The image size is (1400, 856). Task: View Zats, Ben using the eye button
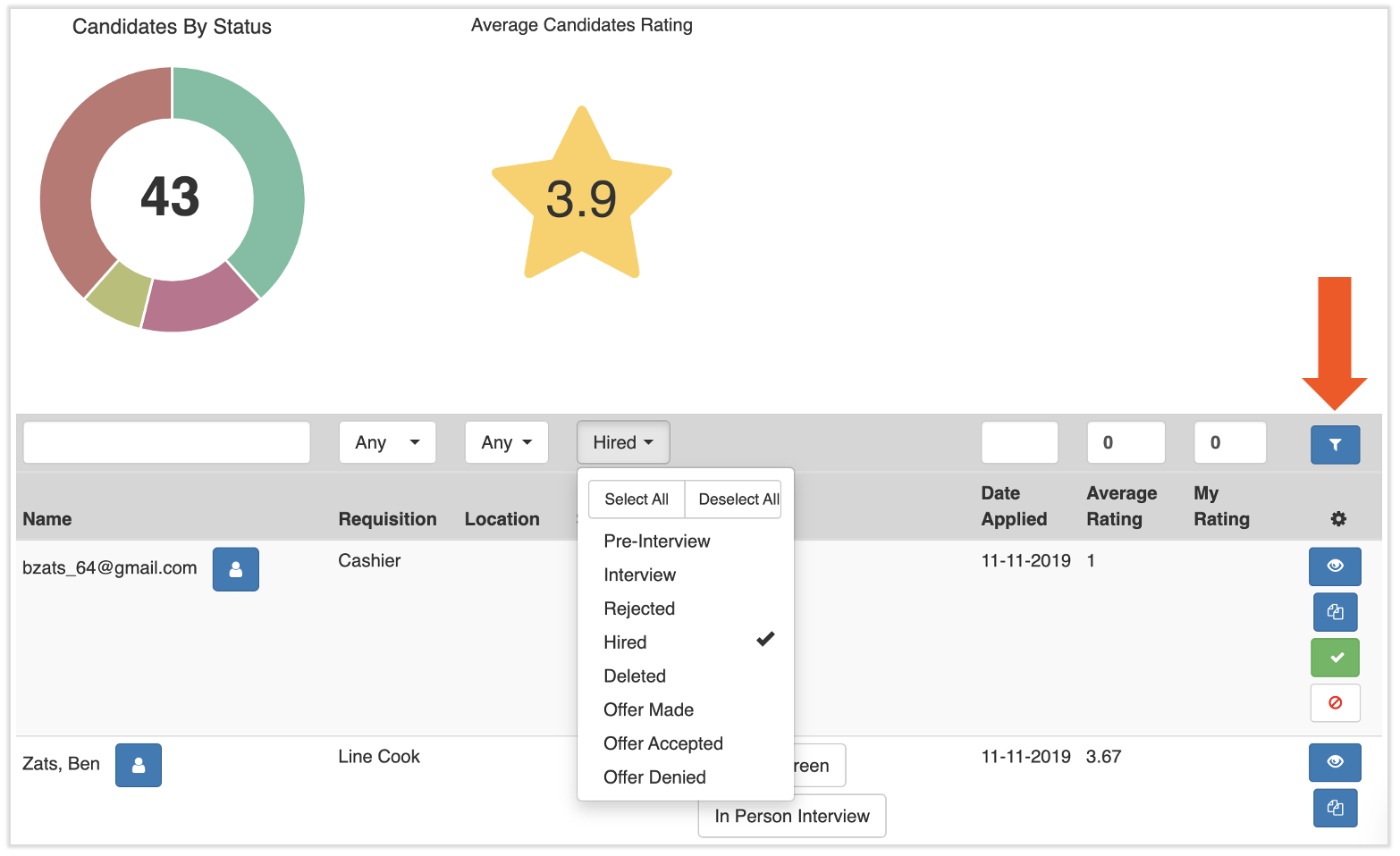[x=1335, y=762]
